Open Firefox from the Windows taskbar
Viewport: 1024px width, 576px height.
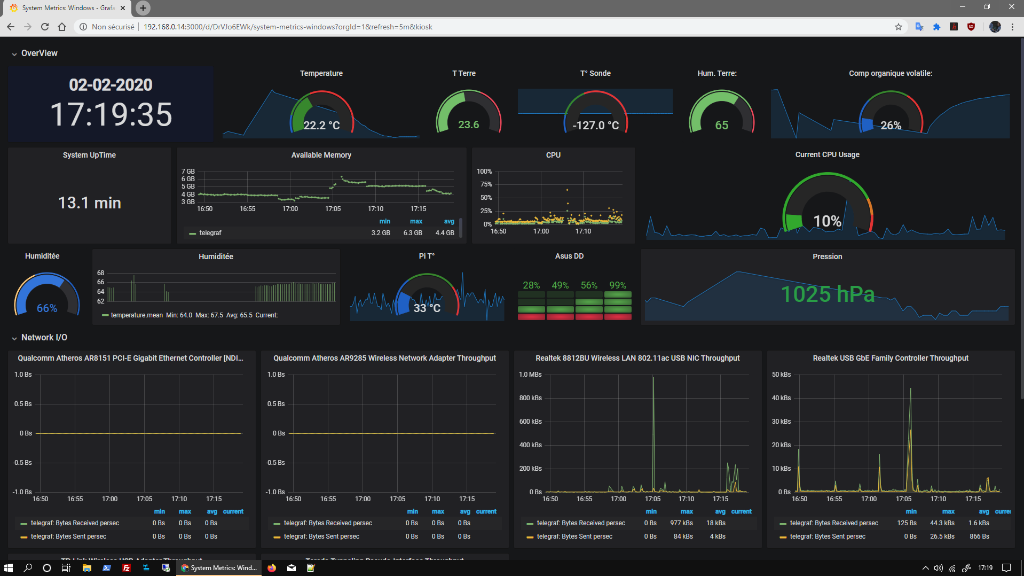271,567
